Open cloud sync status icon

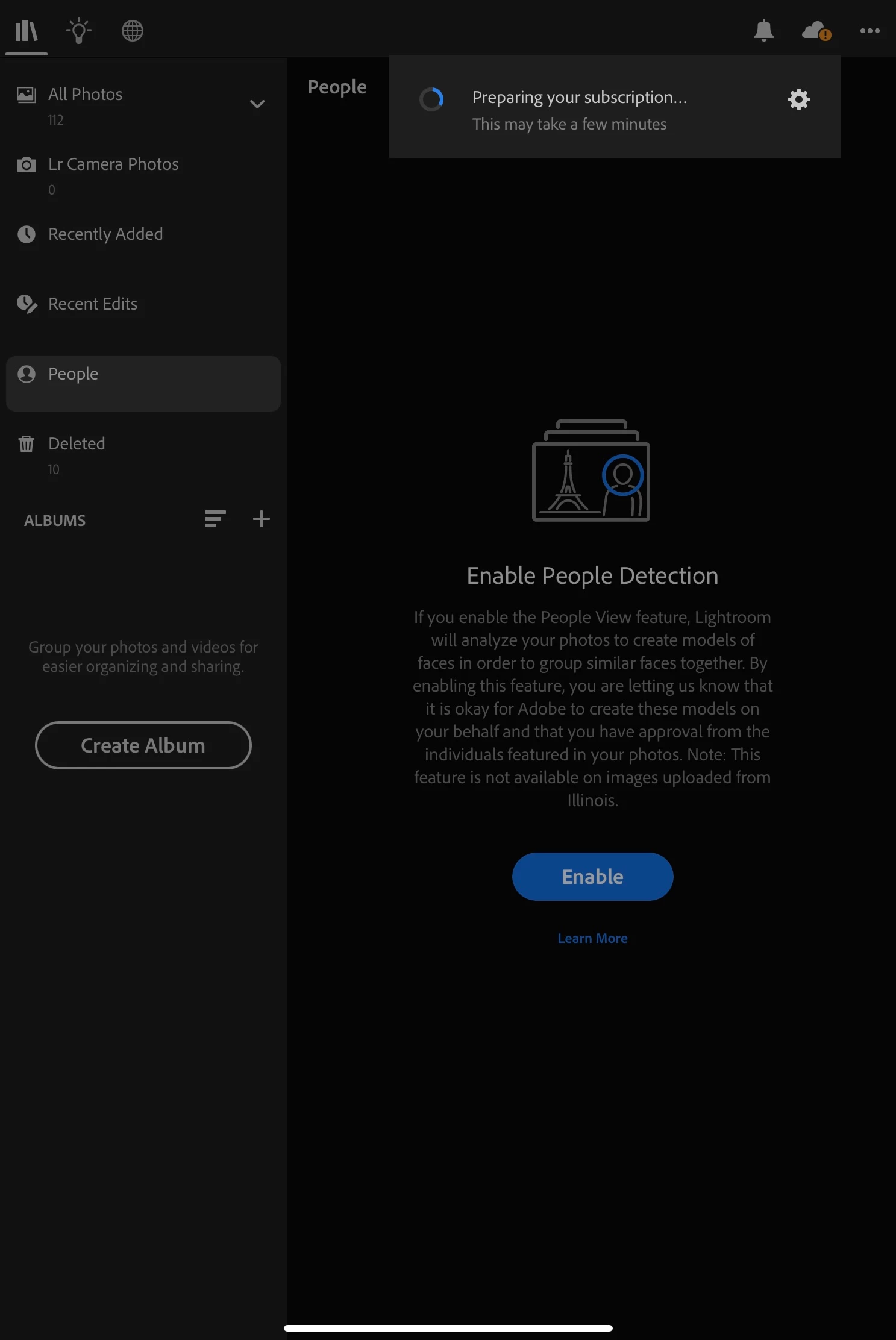point(816,31)
